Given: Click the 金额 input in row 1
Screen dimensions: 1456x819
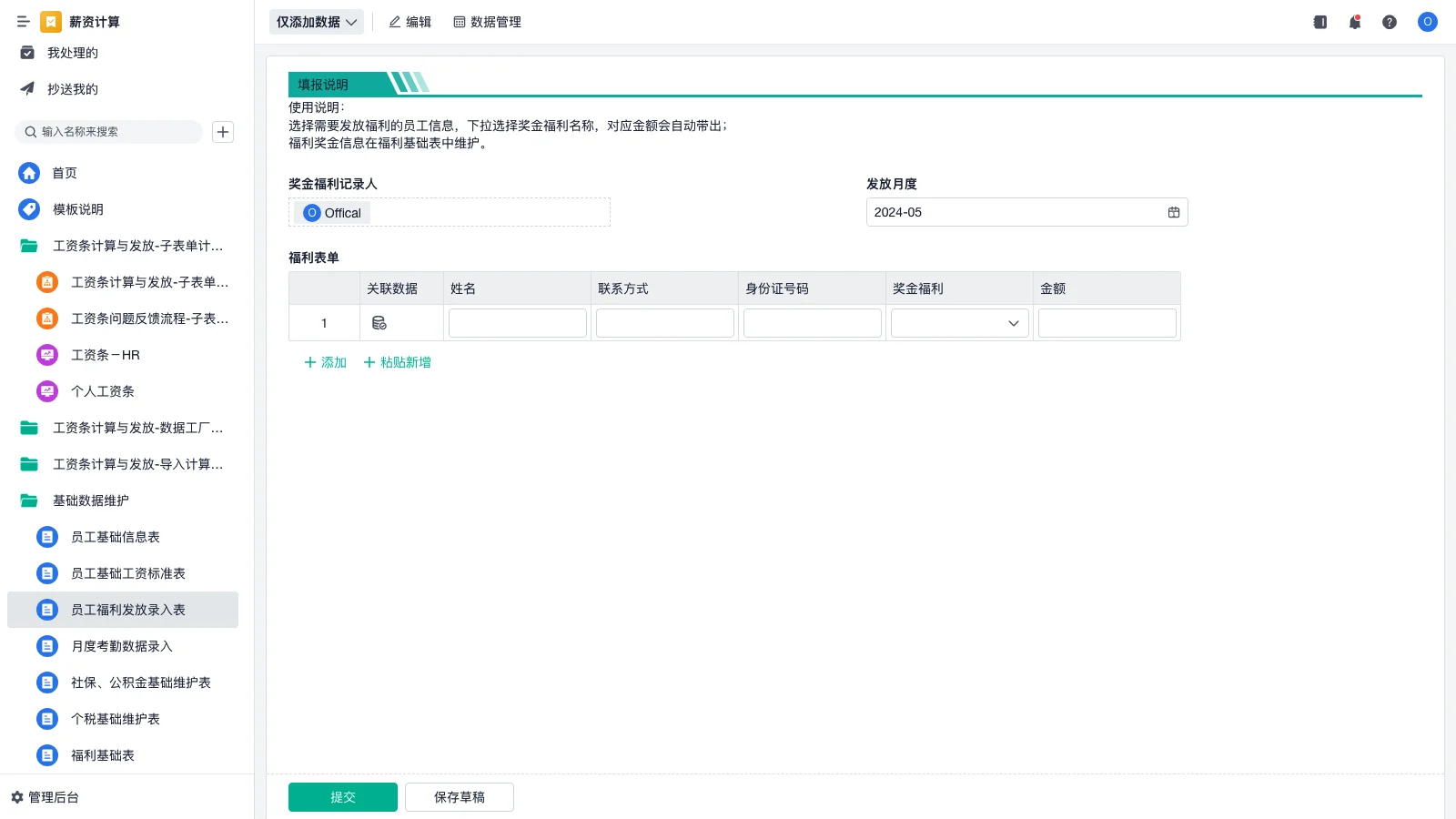Looking at the screenshot, I should [1107, 323].
